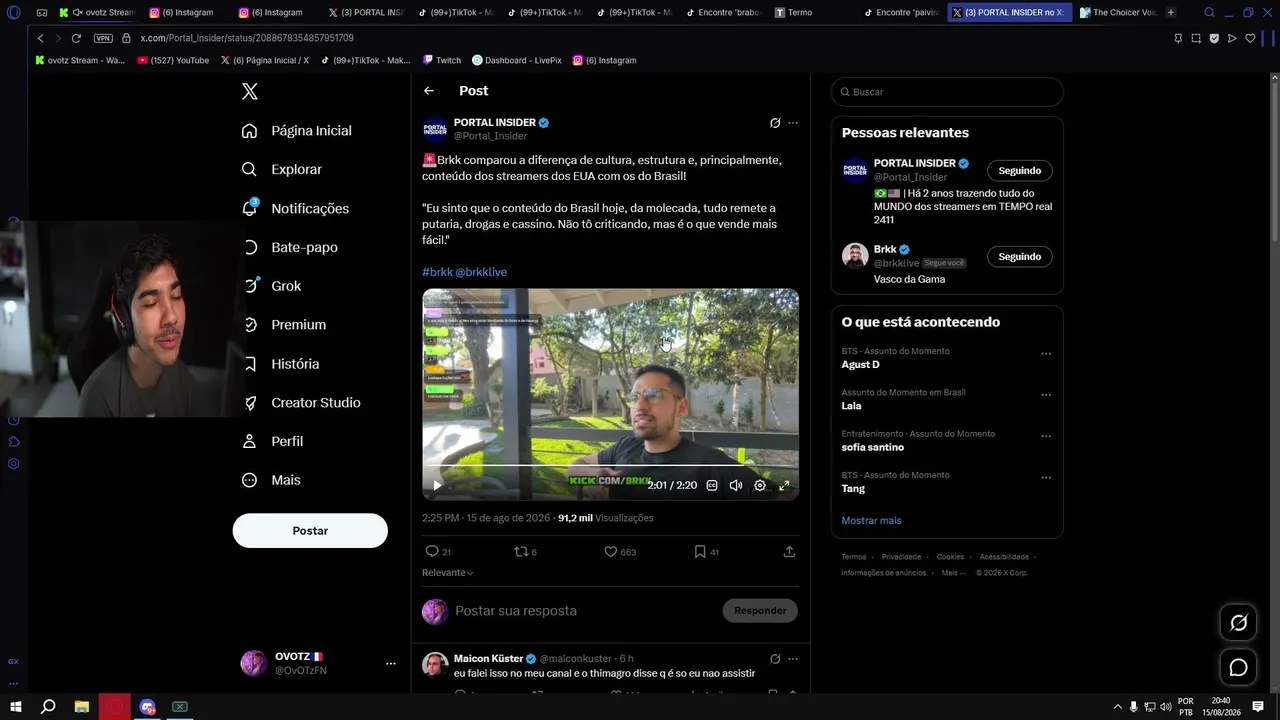Screen dimensions: 1280x720
Task: Open the OVOTZ account menu dots
Action: point(391,663)
